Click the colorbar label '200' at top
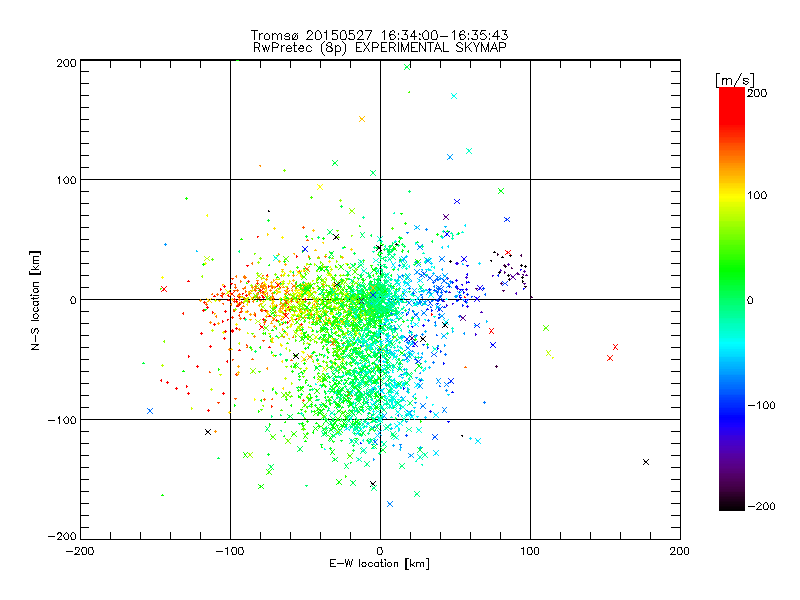This screenshot has height=600, width=800. click(x=757, y=93)
